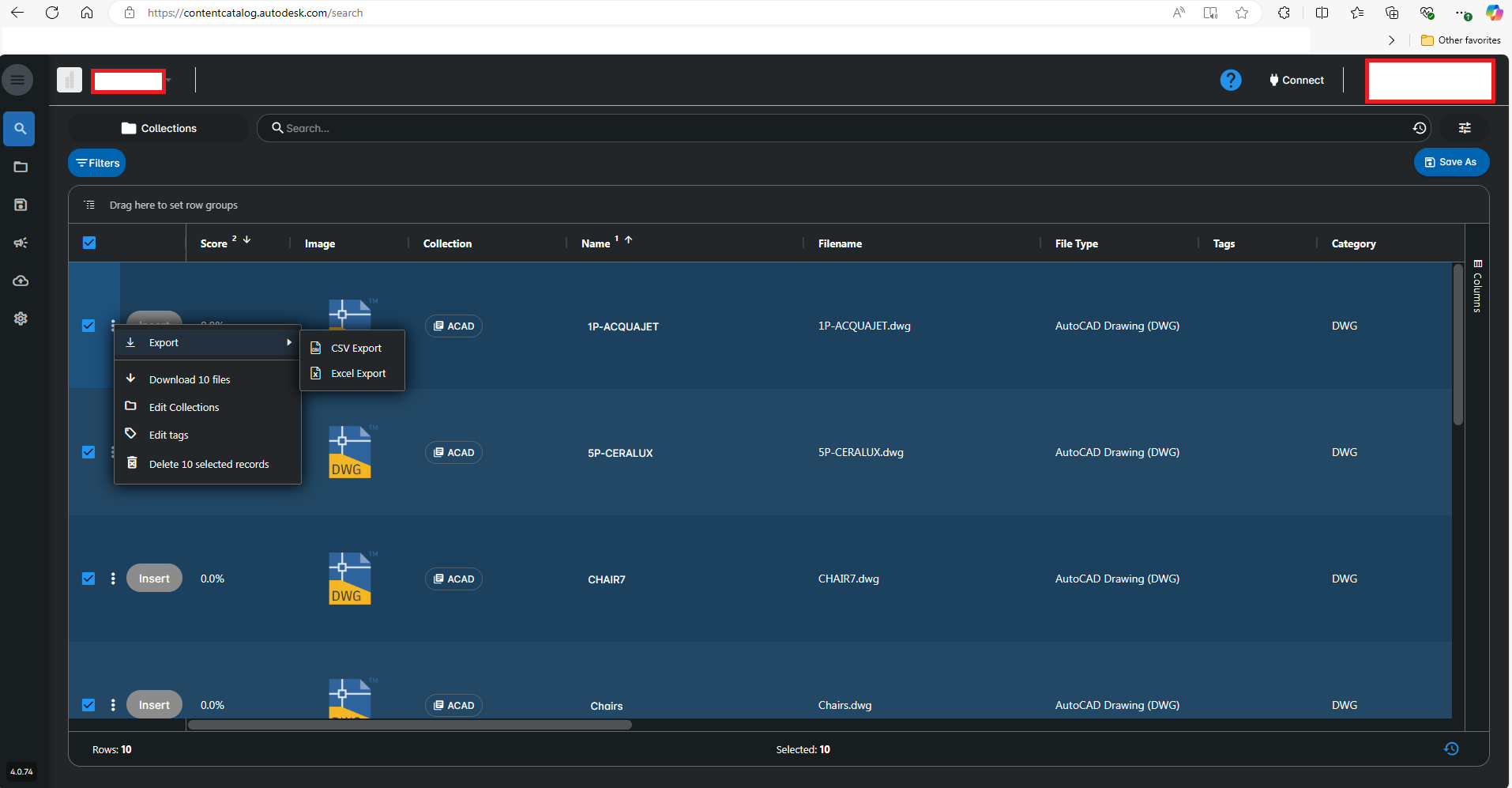Go back in the browser
The height and width of the screenshot is (788, 1512).
tap(17, 13)
